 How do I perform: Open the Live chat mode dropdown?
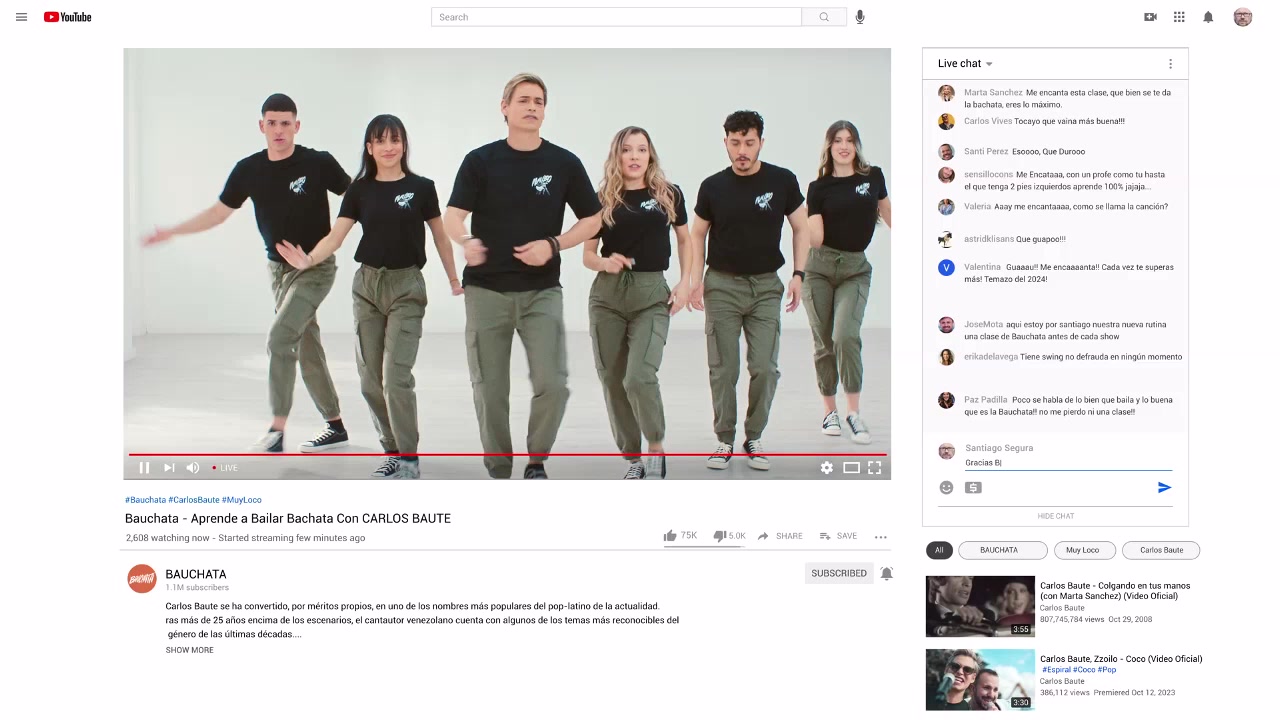[965, 64]
